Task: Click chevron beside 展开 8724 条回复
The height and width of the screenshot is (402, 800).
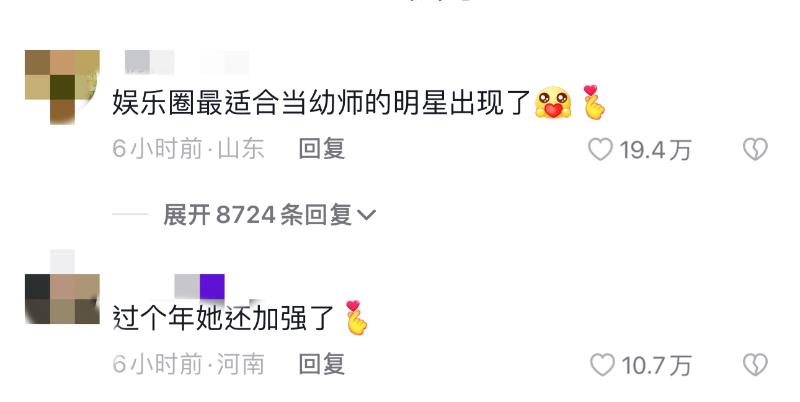Action: point(366,215)
